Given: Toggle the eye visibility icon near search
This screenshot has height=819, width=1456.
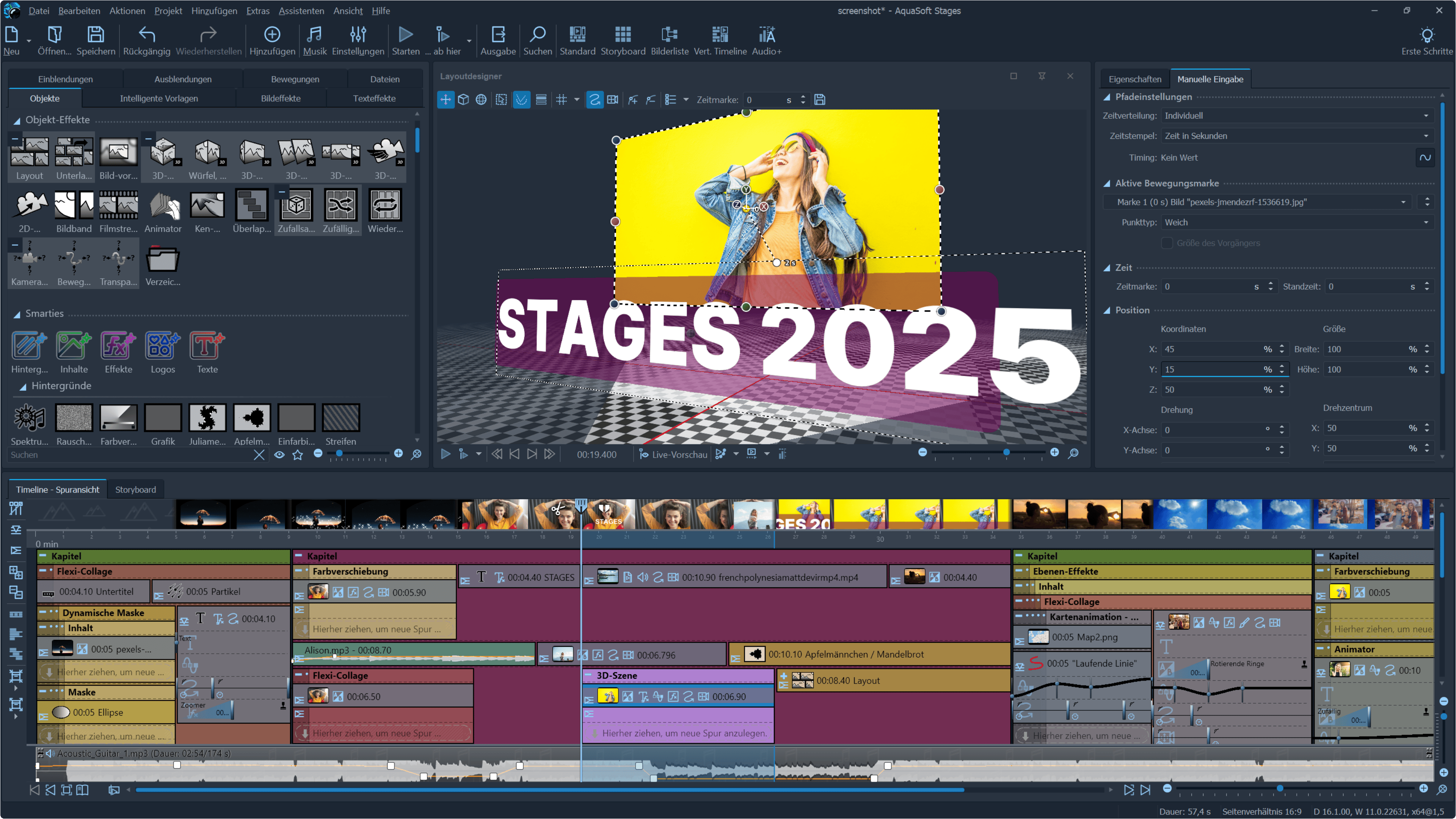Looking at the screenshot, I should click(x=279, y=455).
